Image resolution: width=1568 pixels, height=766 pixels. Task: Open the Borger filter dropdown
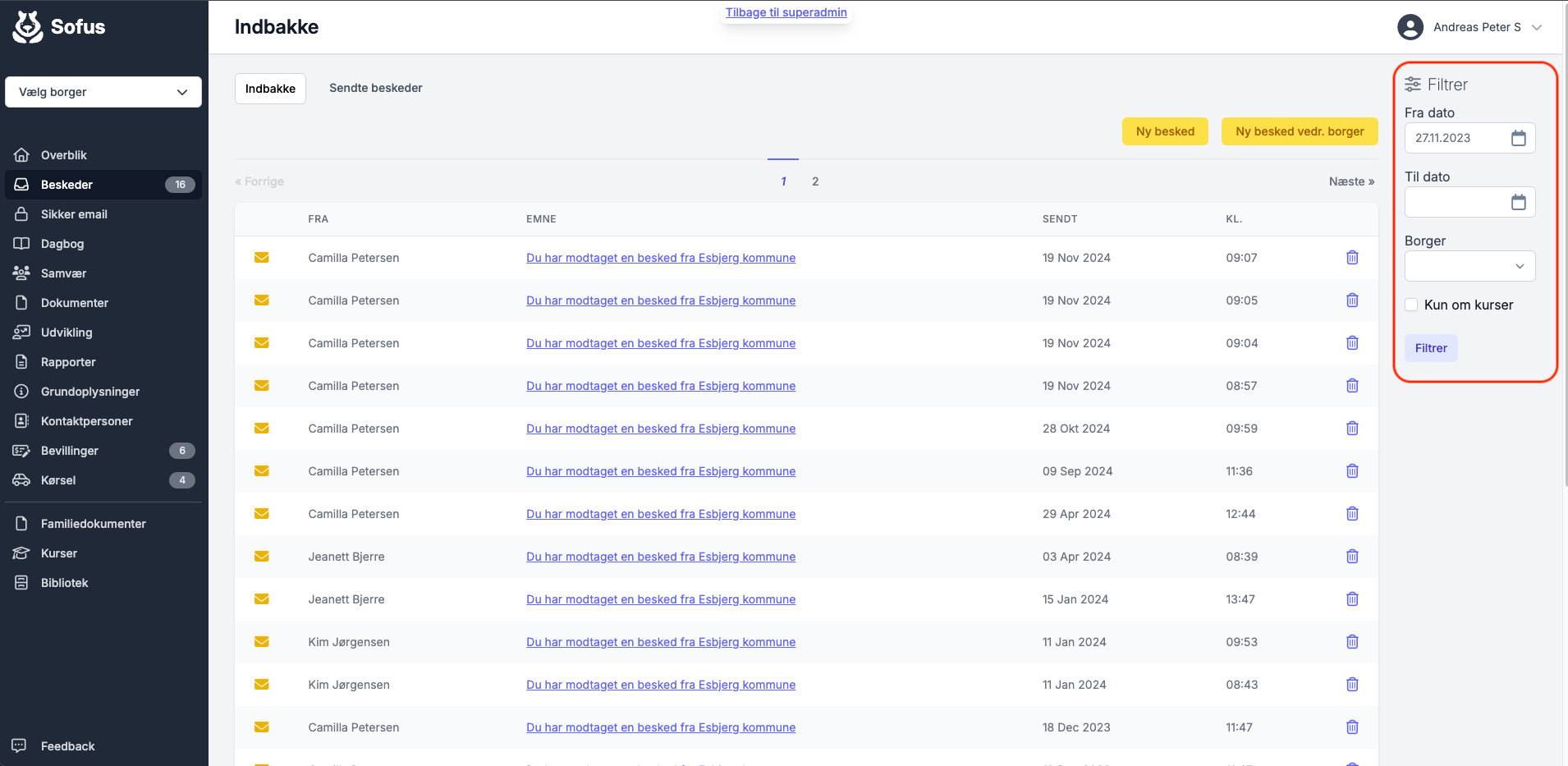click(1469, 266)
